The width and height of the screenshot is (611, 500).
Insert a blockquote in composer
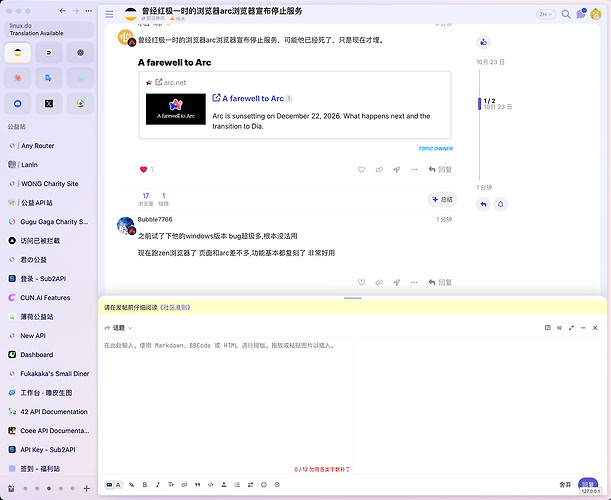coord(198,485)
